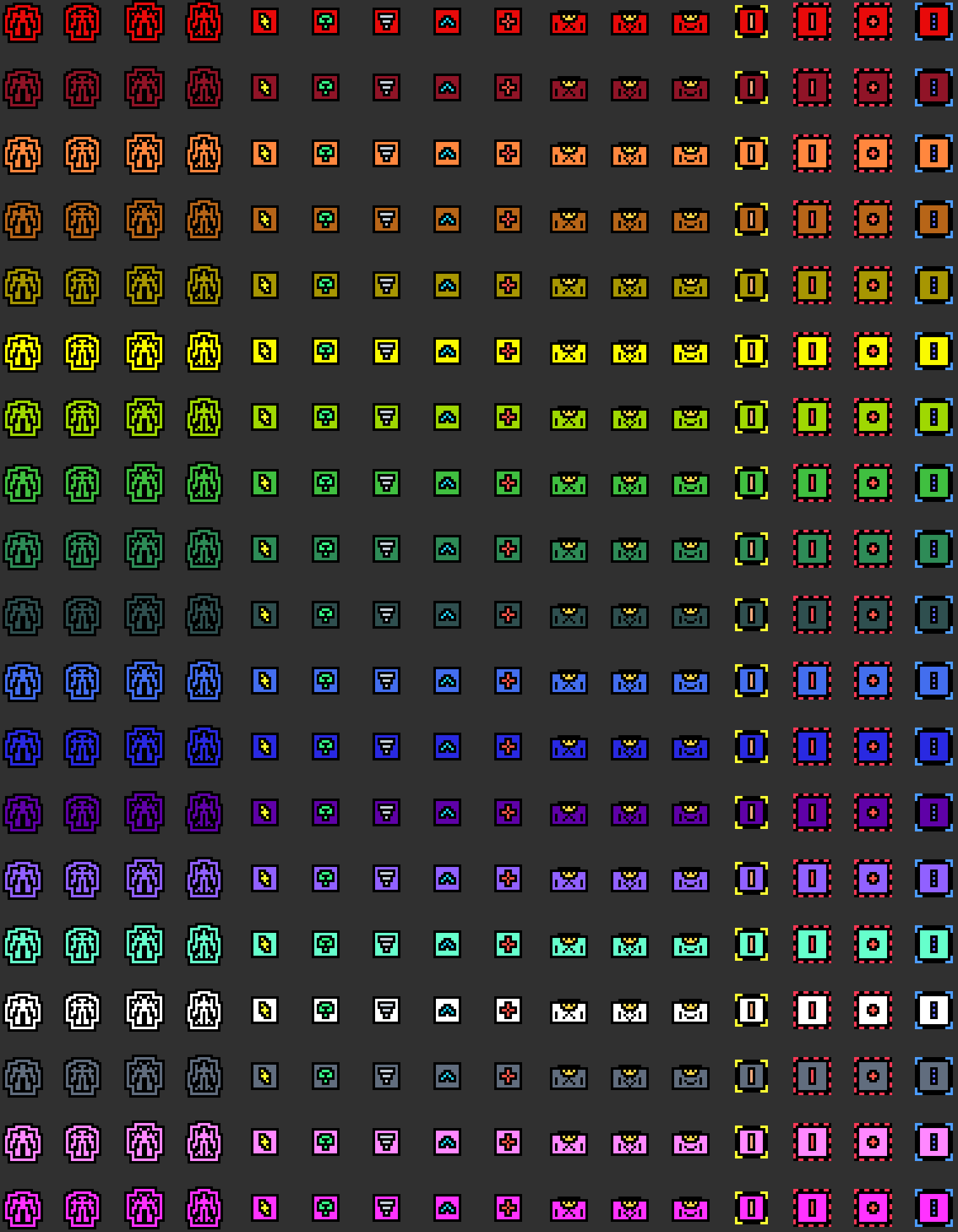Select the red plus icon on bright red tile
This screenshot has height=1232, width=958.
(x=508, y=22)
